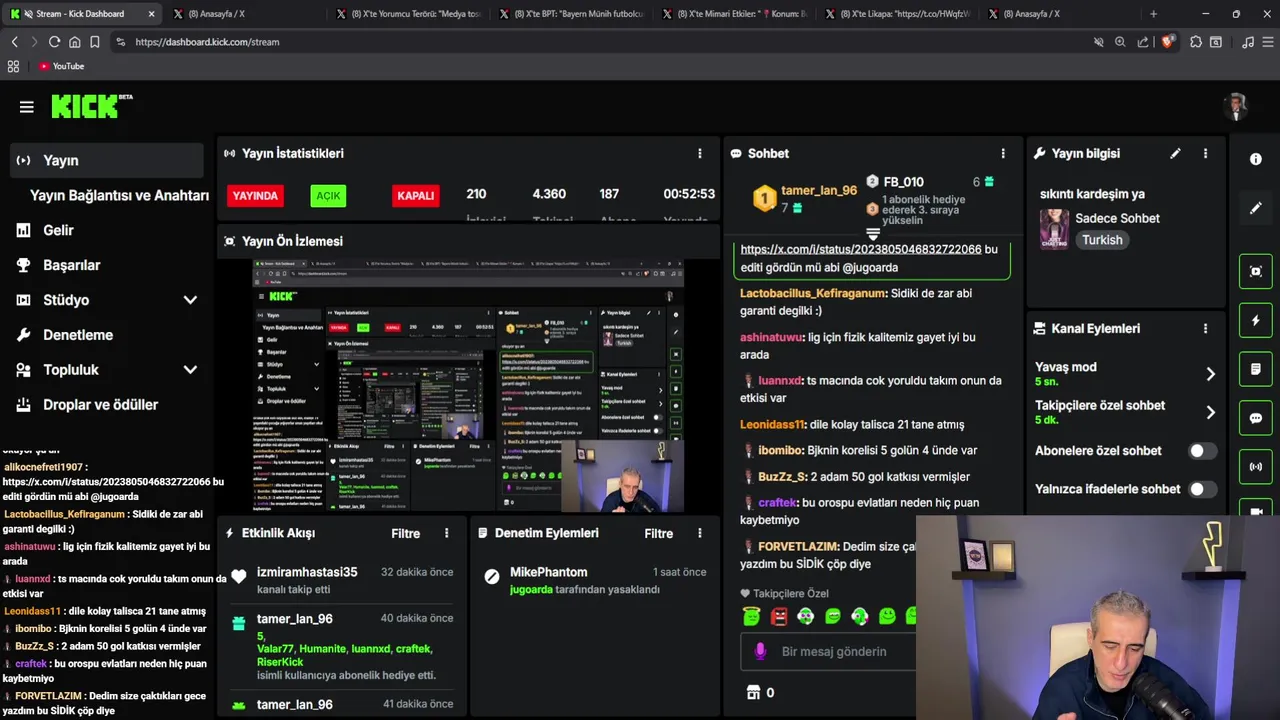Toggle the document widget icon in sidebar
Screen dimensions: 1280x720
pos(1256,369)
